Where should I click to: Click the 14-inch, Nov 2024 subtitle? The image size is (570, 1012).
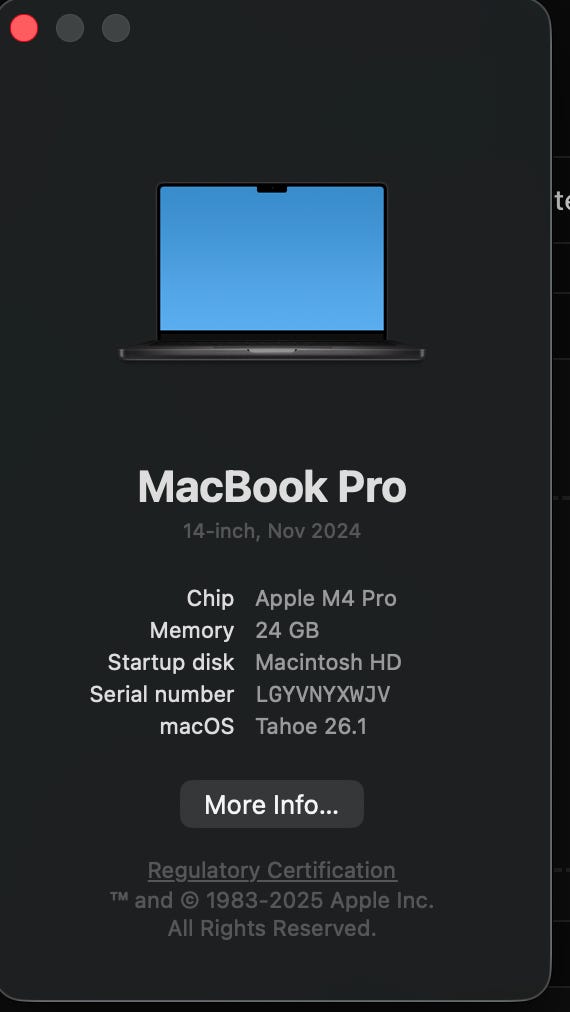point(272,531)
